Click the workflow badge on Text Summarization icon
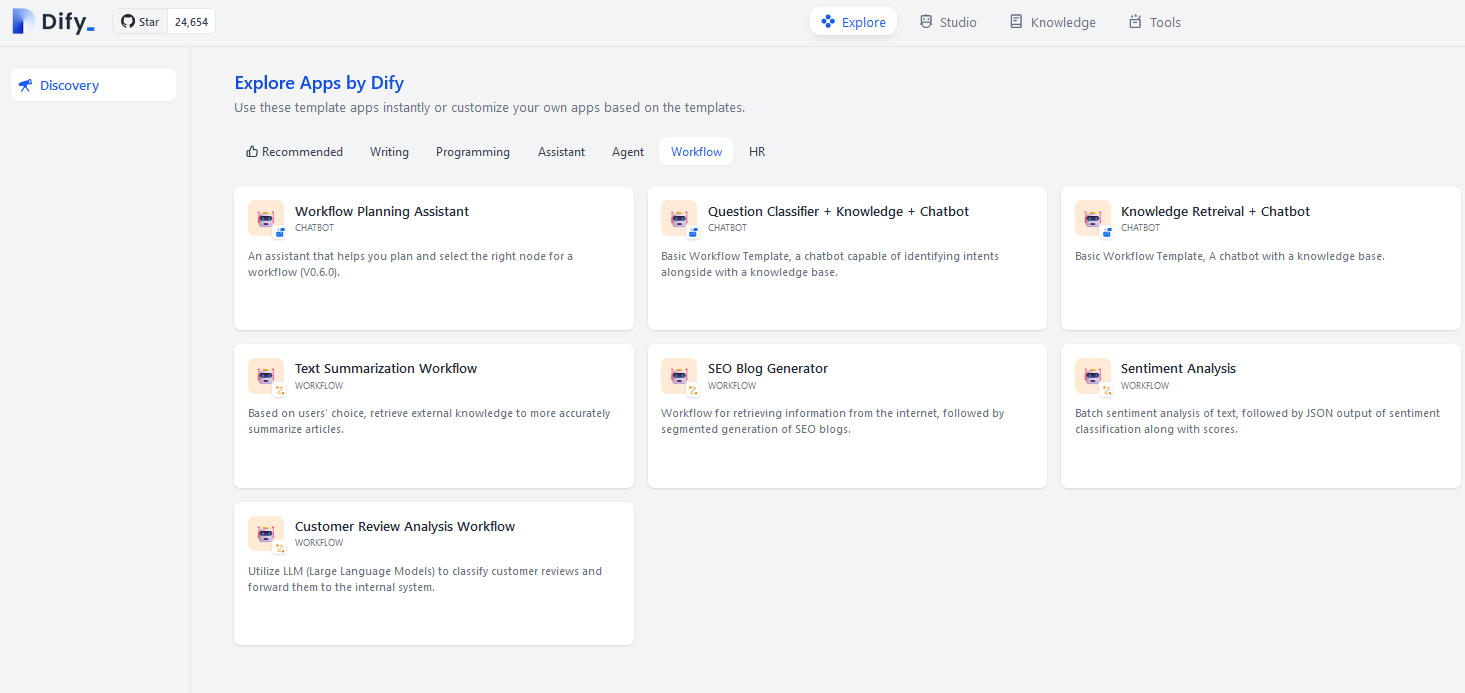Screen dimensions: 1465x693 pyautogui.click(x=280, y=390)
